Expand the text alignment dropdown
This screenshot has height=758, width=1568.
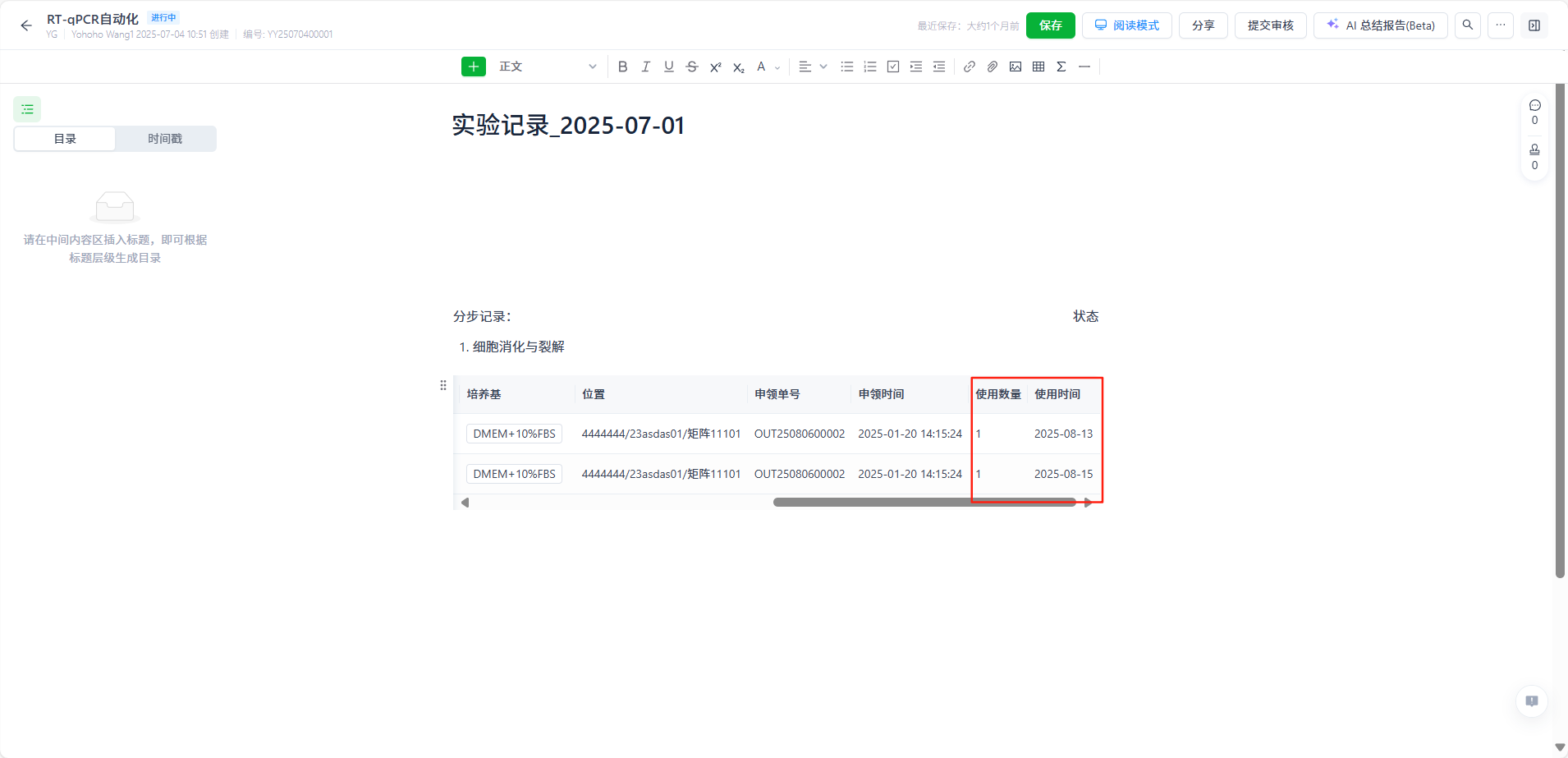tap(823, 67)
